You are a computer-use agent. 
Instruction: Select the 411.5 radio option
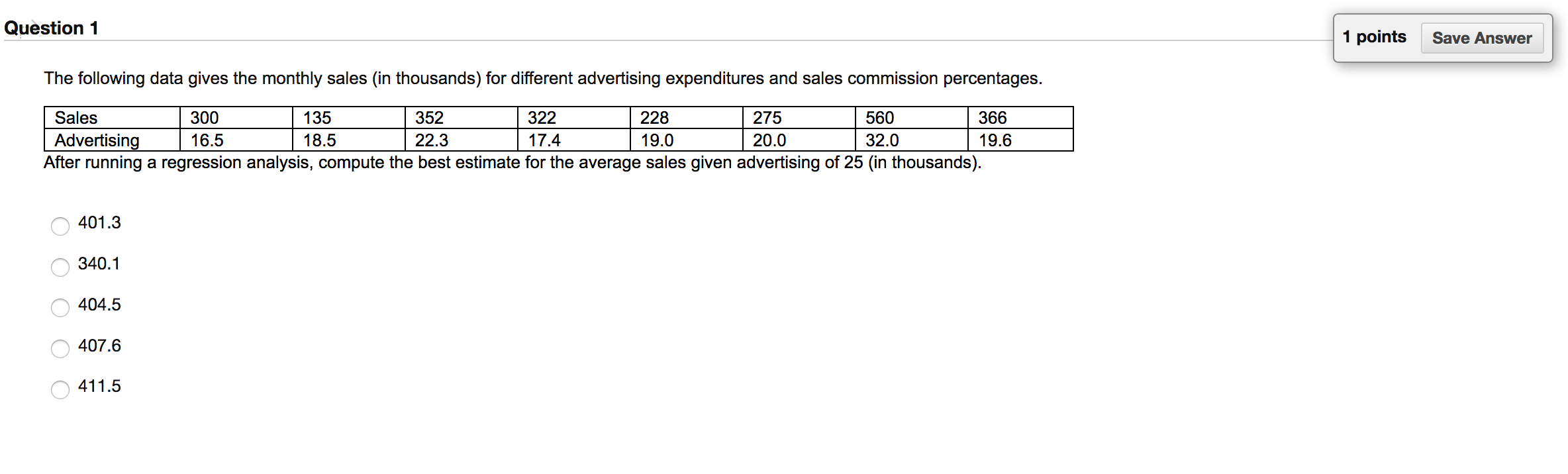tap(60, 389)
